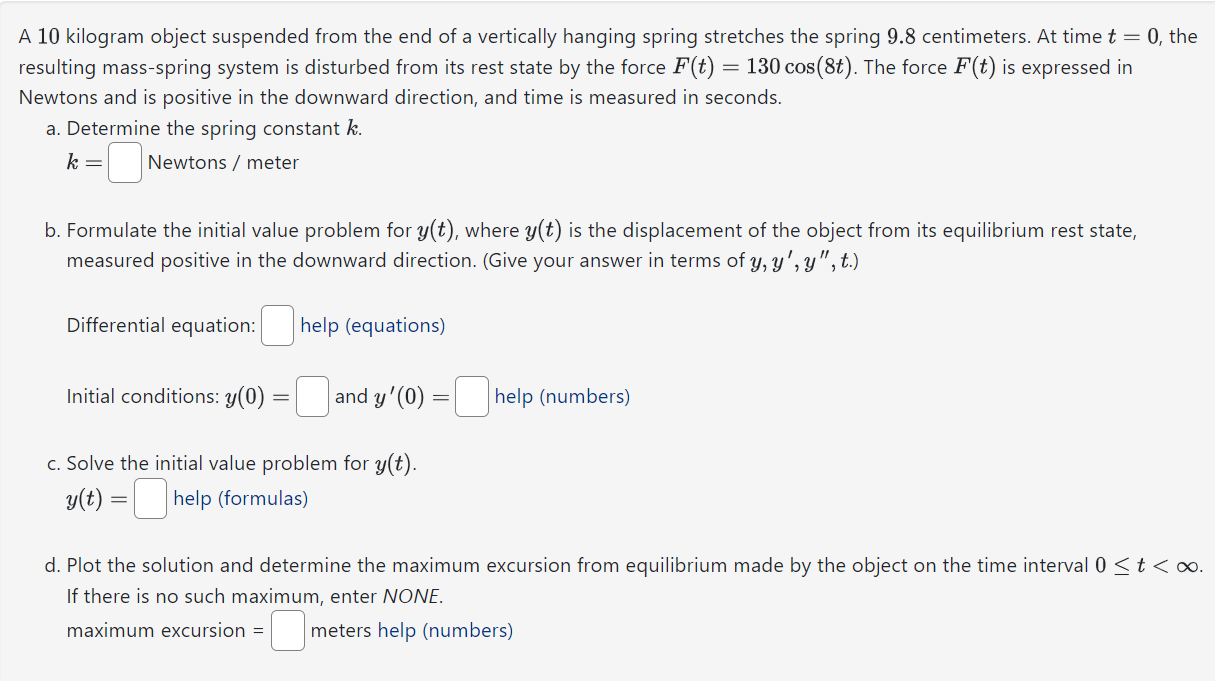
Task: Click the spring constant k answer box
Action: point(124,162)
